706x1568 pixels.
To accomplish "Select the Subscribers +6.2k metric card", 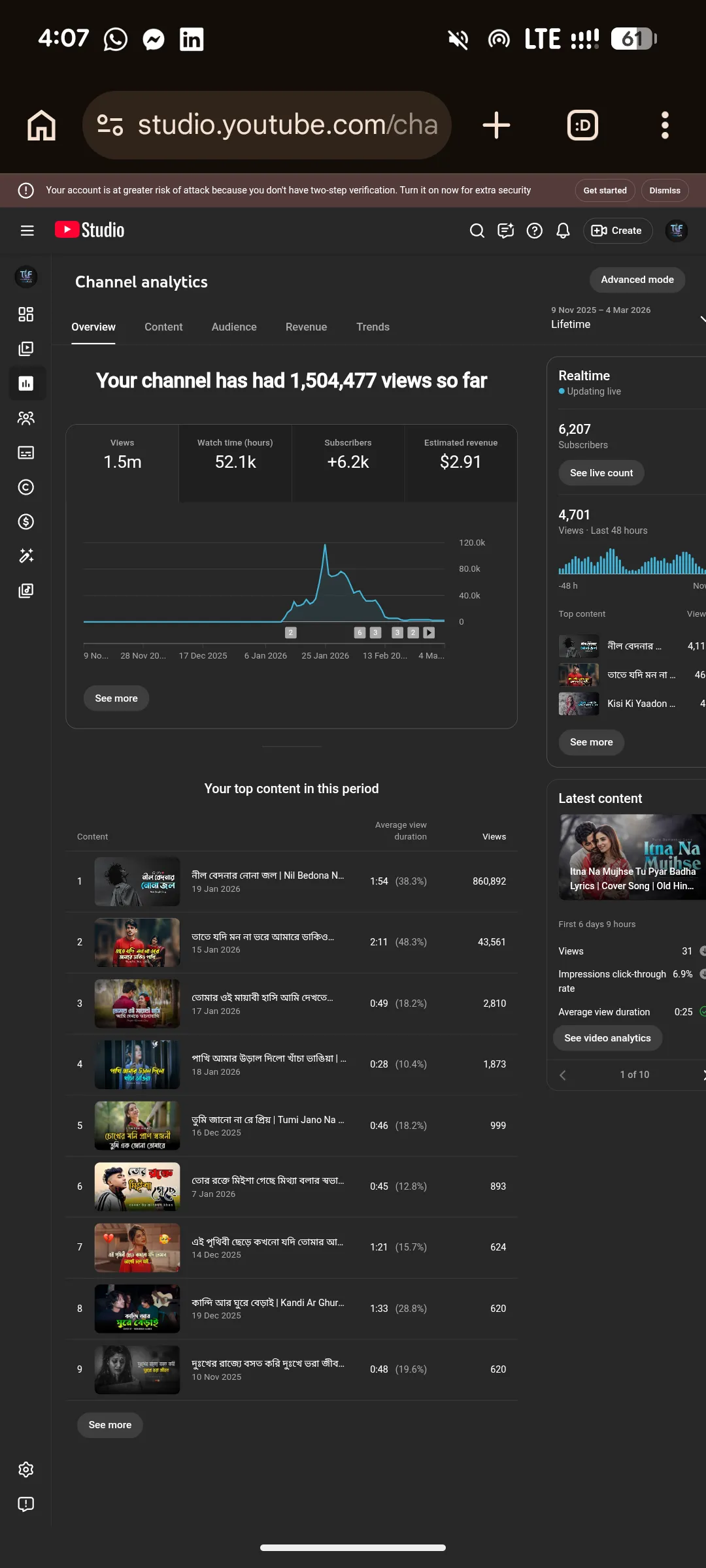I will [348, 463].
